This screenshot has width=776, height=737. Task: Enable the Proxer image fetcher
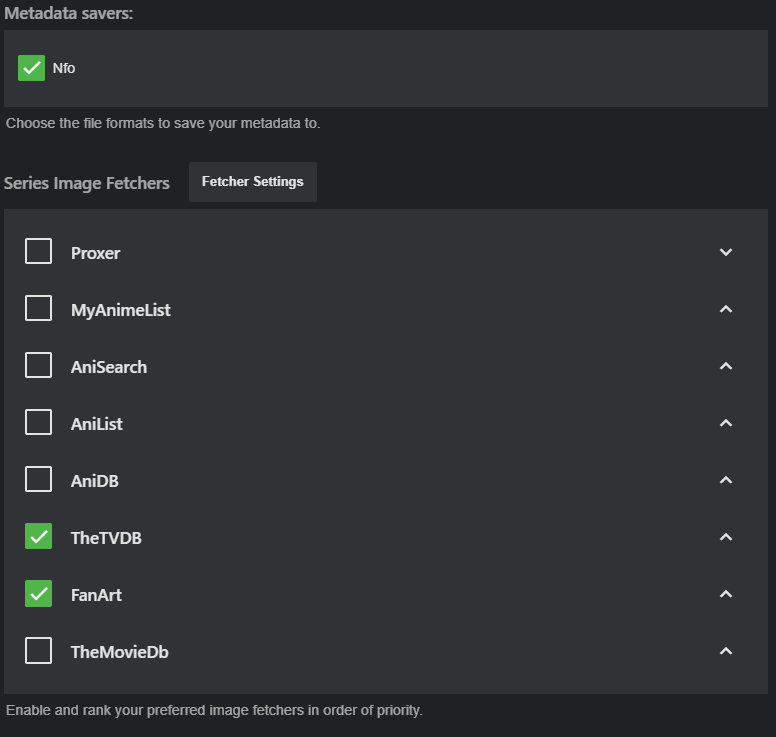pos(38,252)
